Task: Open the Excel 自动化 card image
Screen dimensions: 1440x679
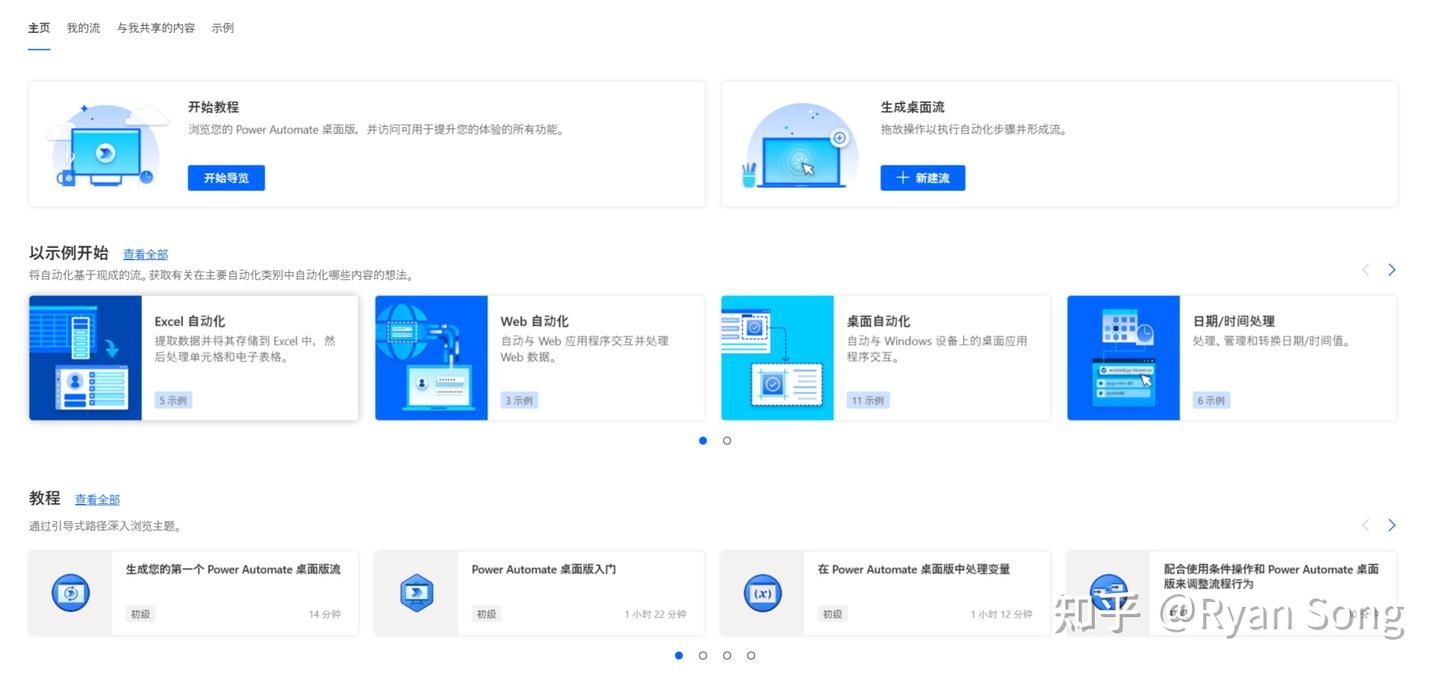Action: coord(86,358)
